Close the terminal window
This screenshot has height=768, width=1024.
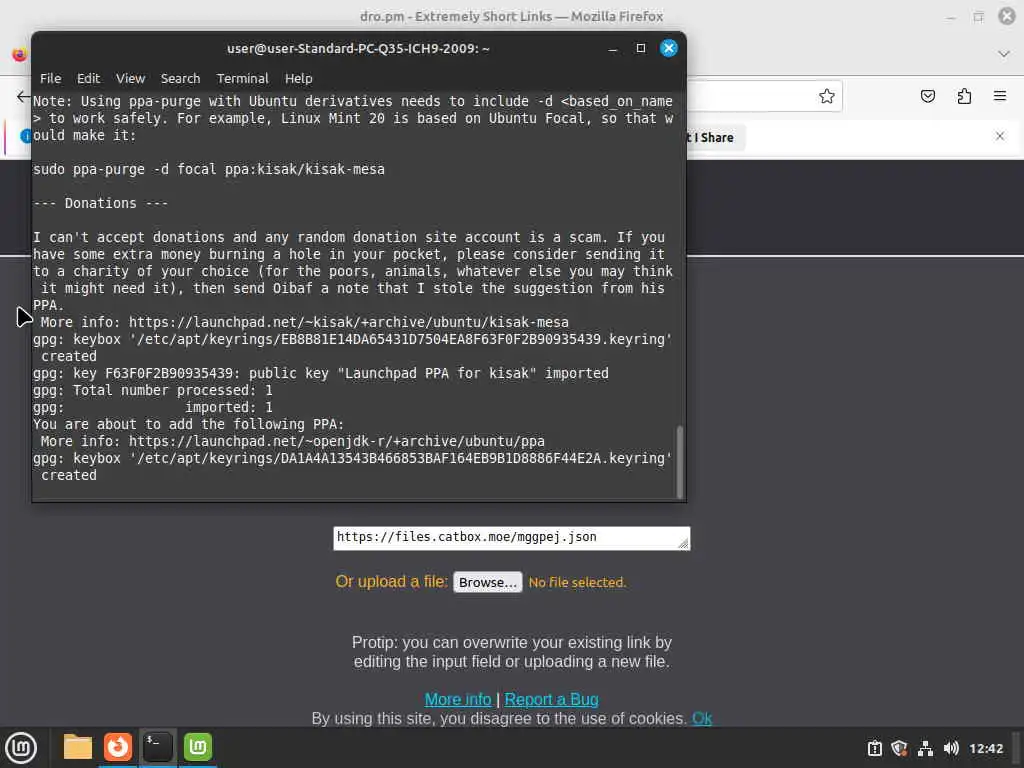tap(669, 48)
